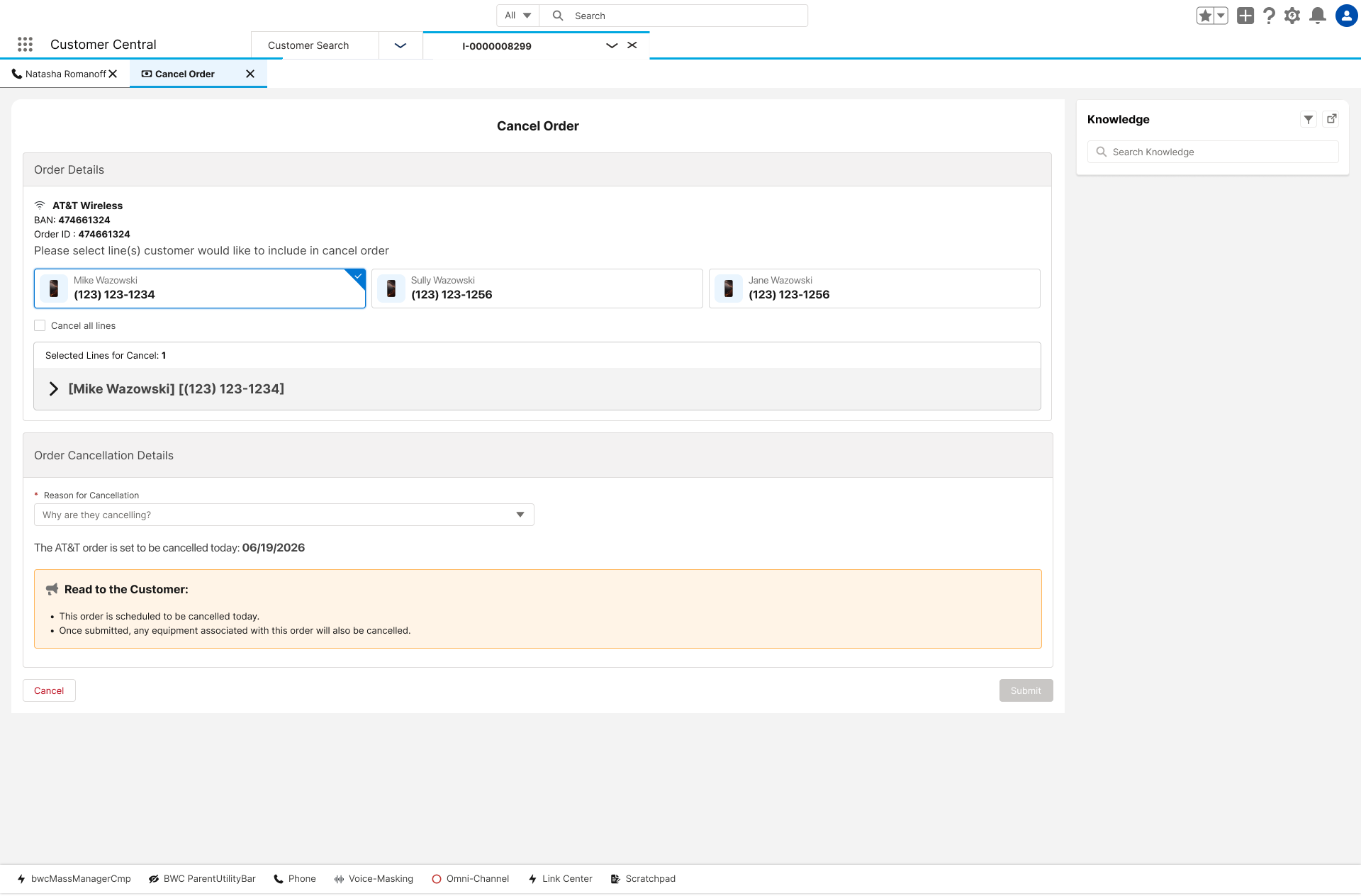Viewport: 1361px width, 896px height.
Task: Open the Setup gear icon
Action: (x=1292, y=16)
